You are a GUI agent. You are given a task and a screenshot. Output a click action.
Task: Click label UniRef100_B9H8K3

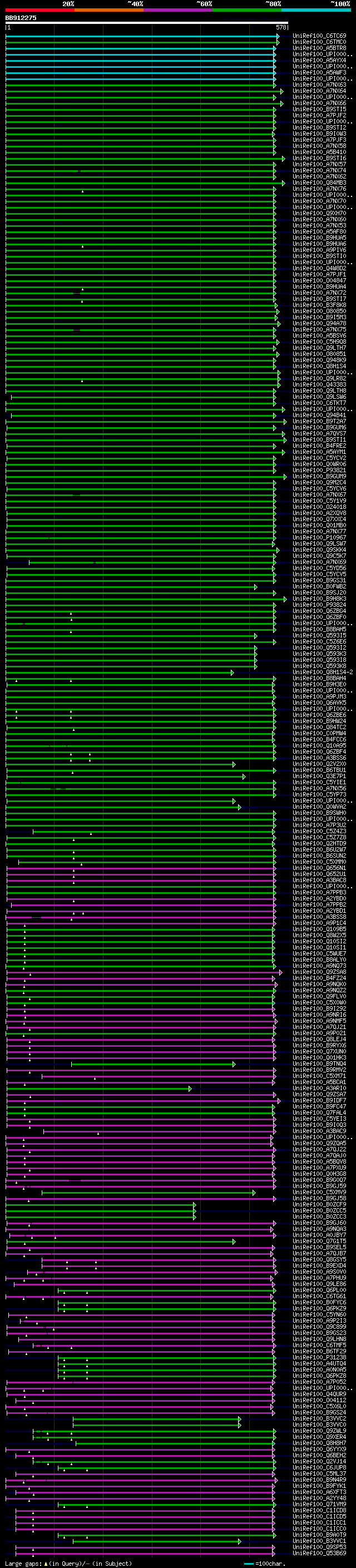pos(319,599)
